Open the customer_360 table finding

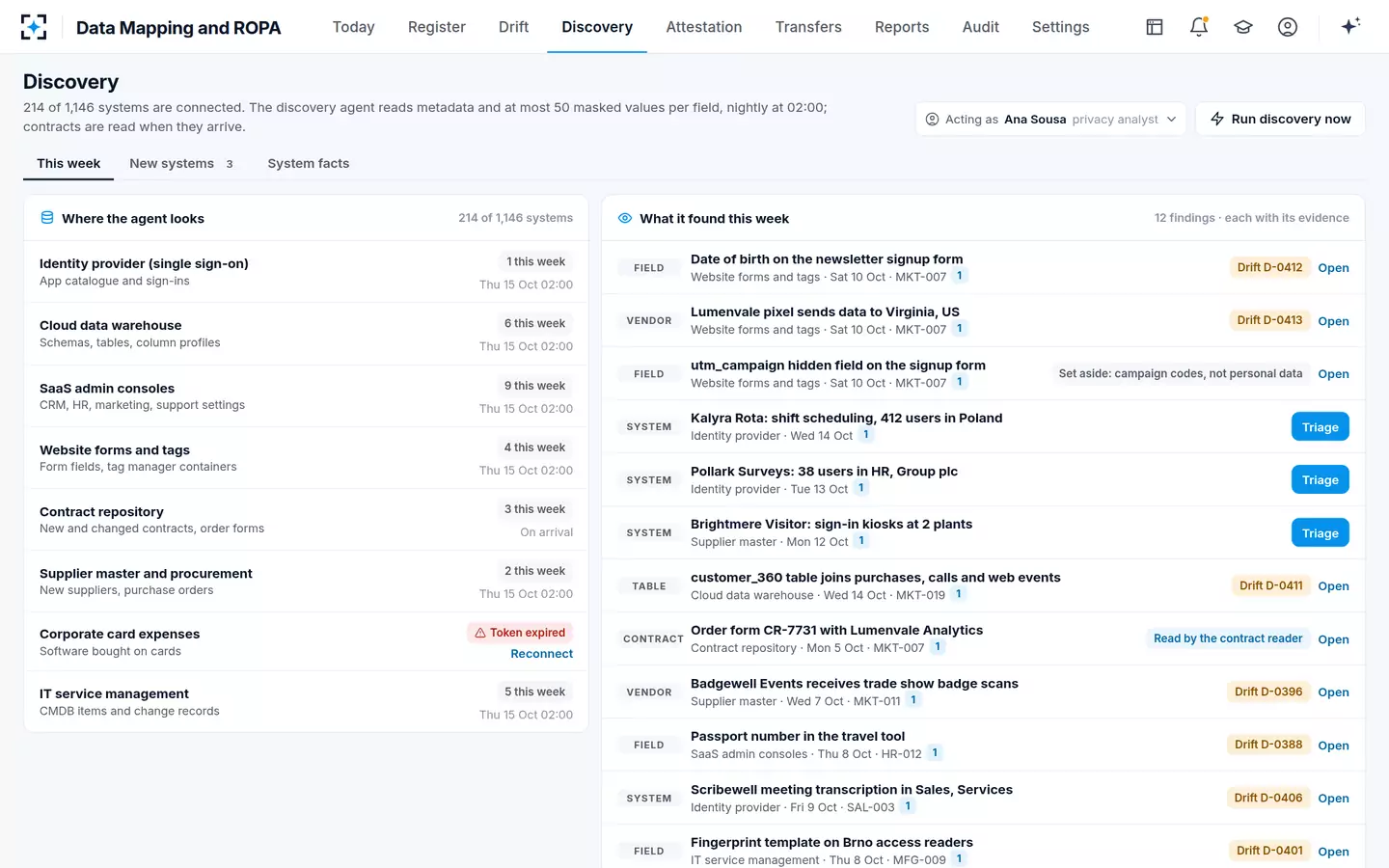pyautogui.click(x=1333, y=586)
